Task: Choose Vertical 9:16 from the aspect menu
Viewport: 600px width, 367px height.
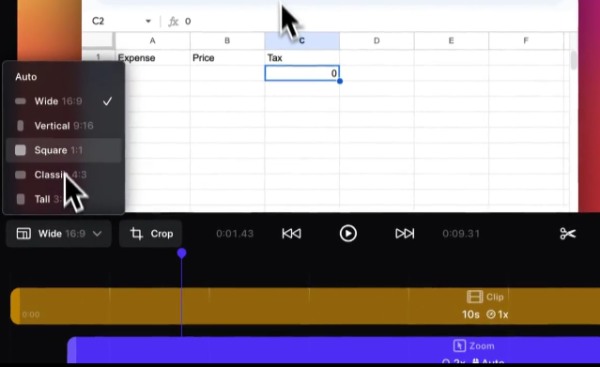Action: point(64,126)
